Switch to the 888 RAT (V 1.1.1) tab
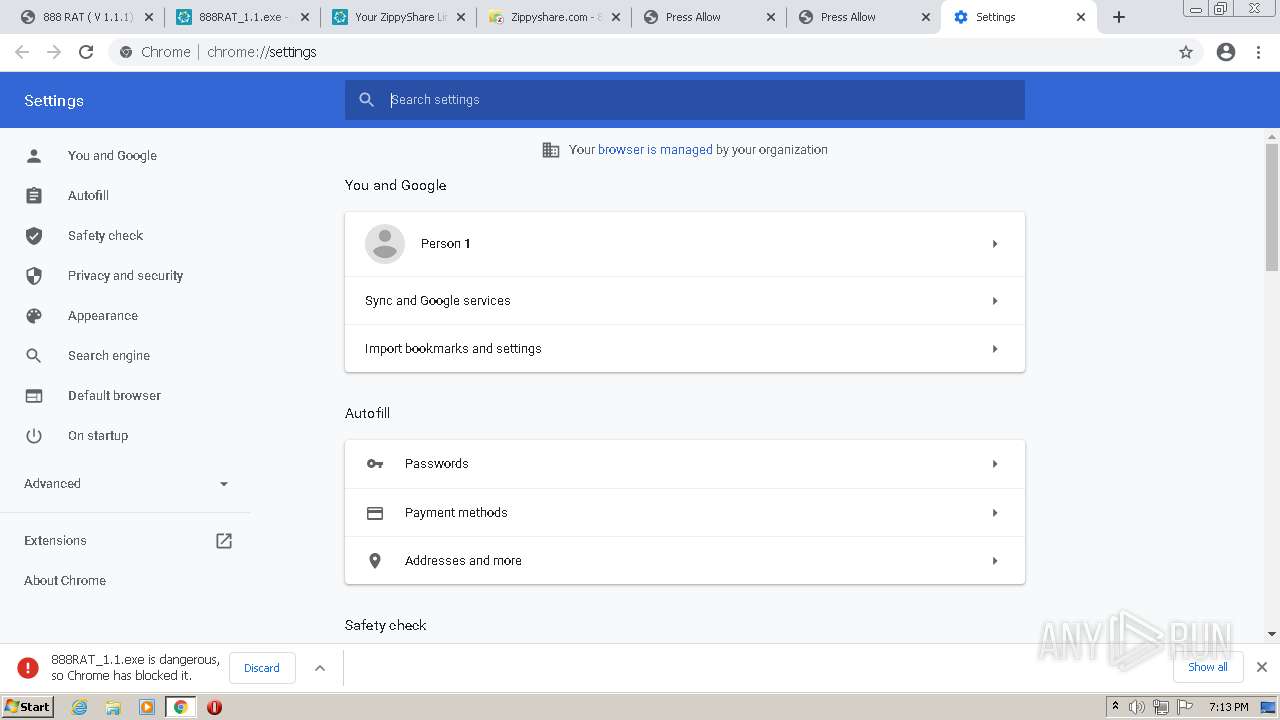This screenshot has height=720, width=1280. [87, 17]
